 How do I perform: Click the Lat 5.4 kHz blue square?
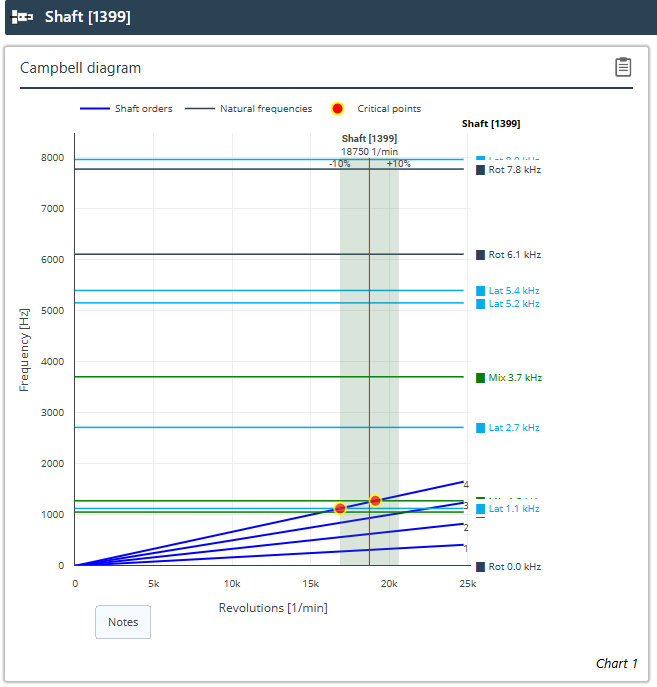[480, 291]
